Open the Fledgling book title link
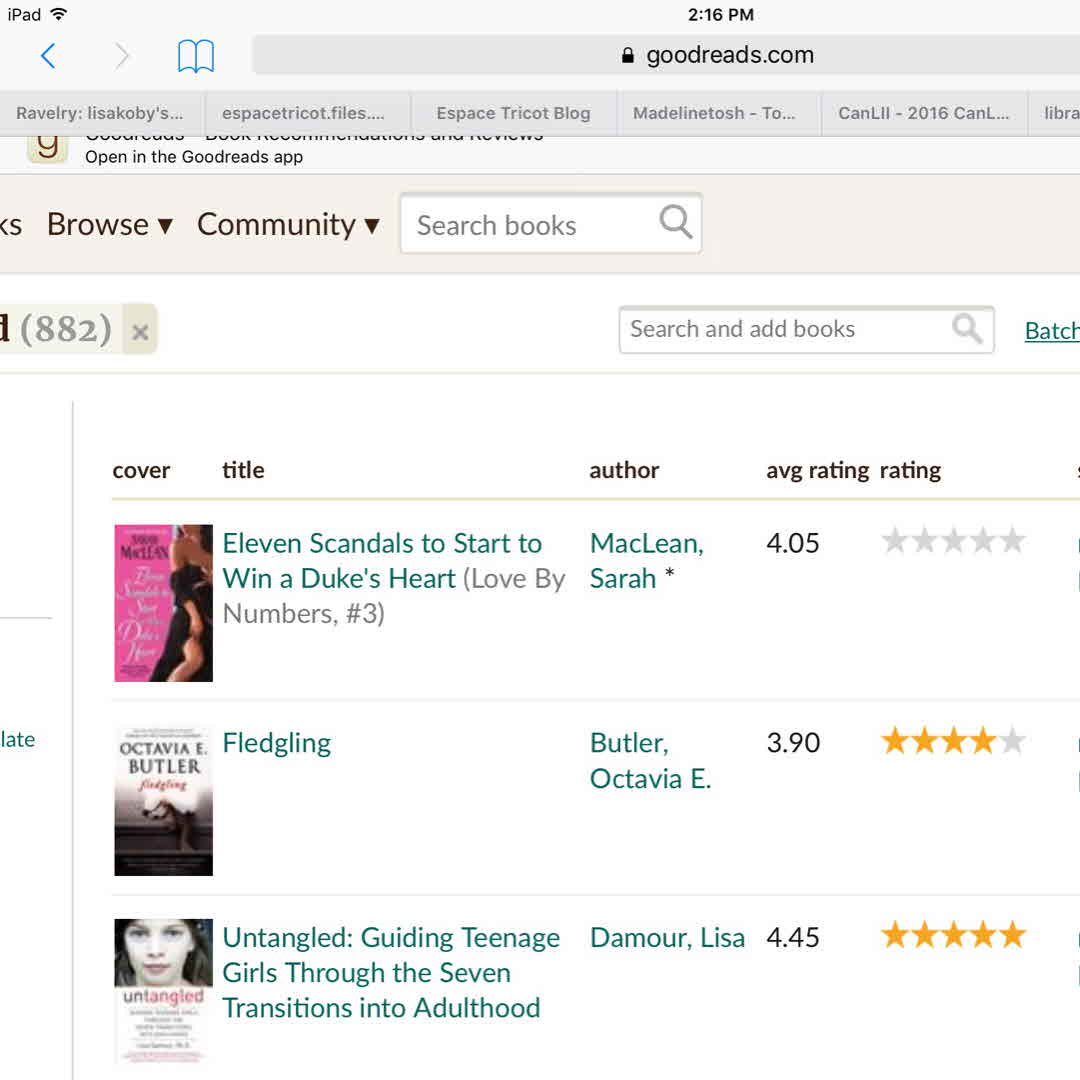Image resolution: width=1080 pixels, height=1080 pixels. coord(276,743)
